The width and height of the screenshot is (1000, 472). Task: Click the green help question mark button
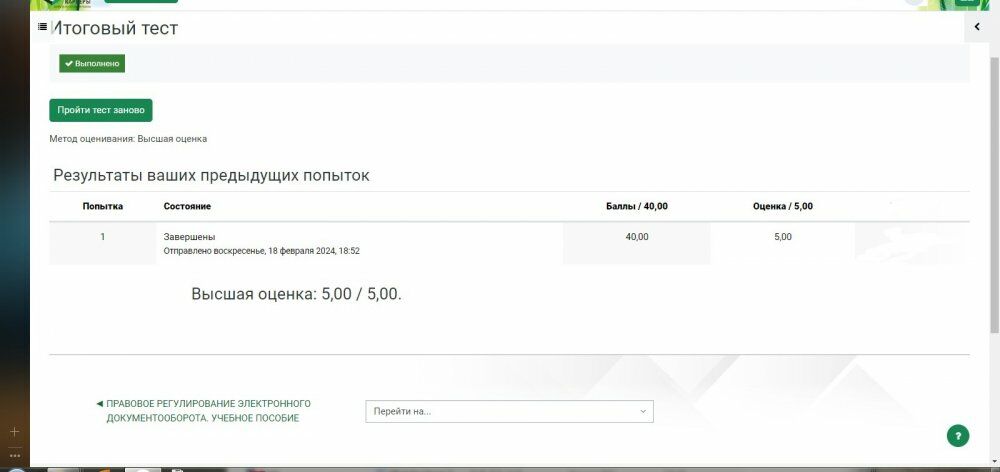[957, 436]
